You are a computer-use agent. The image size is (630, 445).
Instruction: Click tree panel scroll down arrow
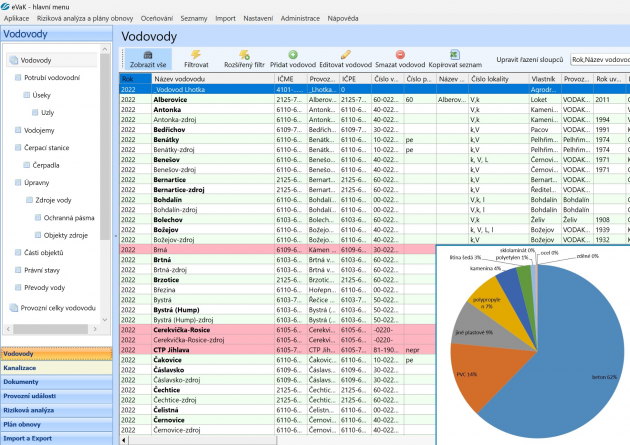105,320
